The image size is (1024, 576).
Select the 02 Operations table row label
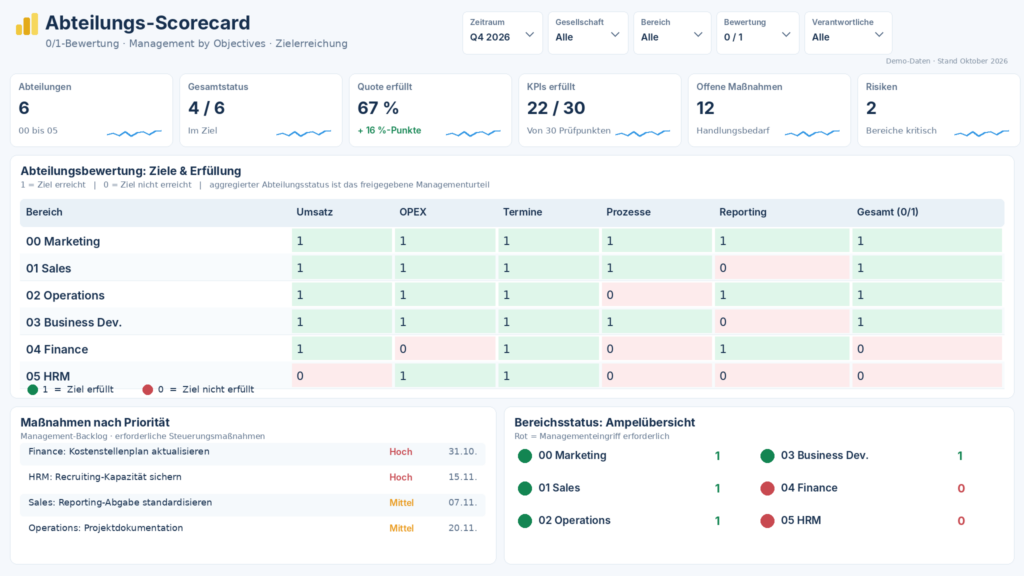(x=65, y=295)
